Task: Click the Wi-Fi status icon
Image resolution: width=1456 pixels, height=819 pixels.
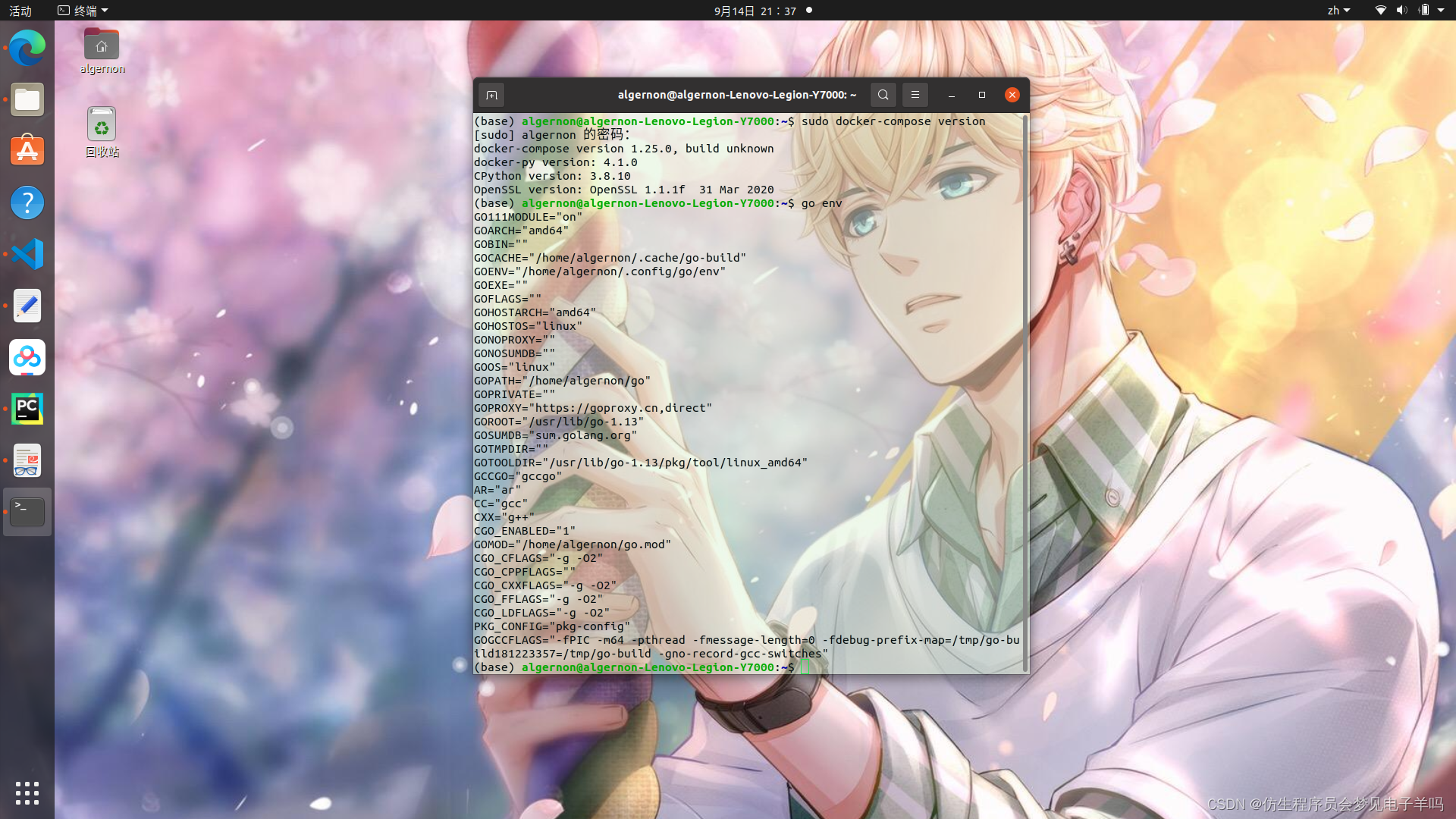Action: coord(1381,11)
